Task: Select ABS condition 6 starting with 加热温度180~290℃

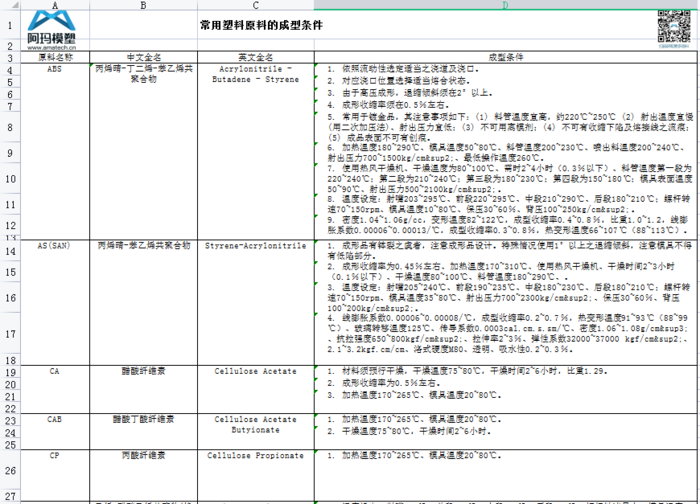Action: click(505, 153)
